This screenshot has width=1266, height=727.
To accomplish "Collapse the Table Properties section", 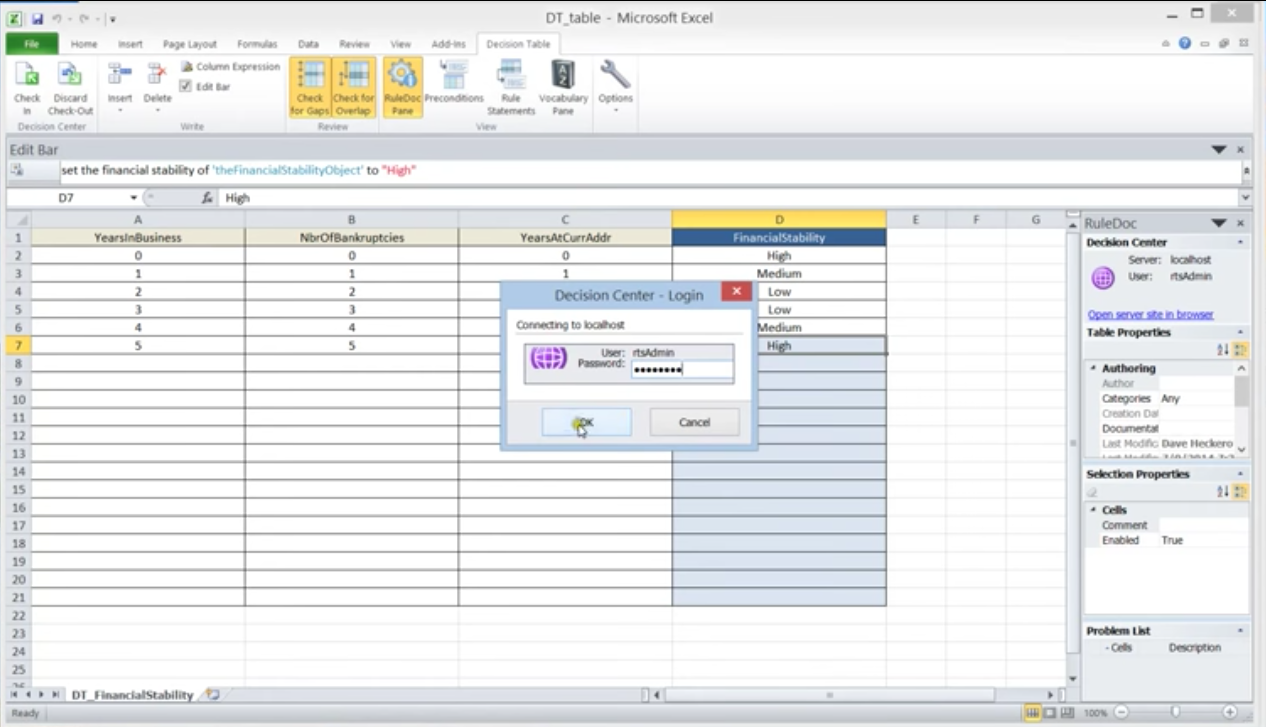I will [1241, 332].
